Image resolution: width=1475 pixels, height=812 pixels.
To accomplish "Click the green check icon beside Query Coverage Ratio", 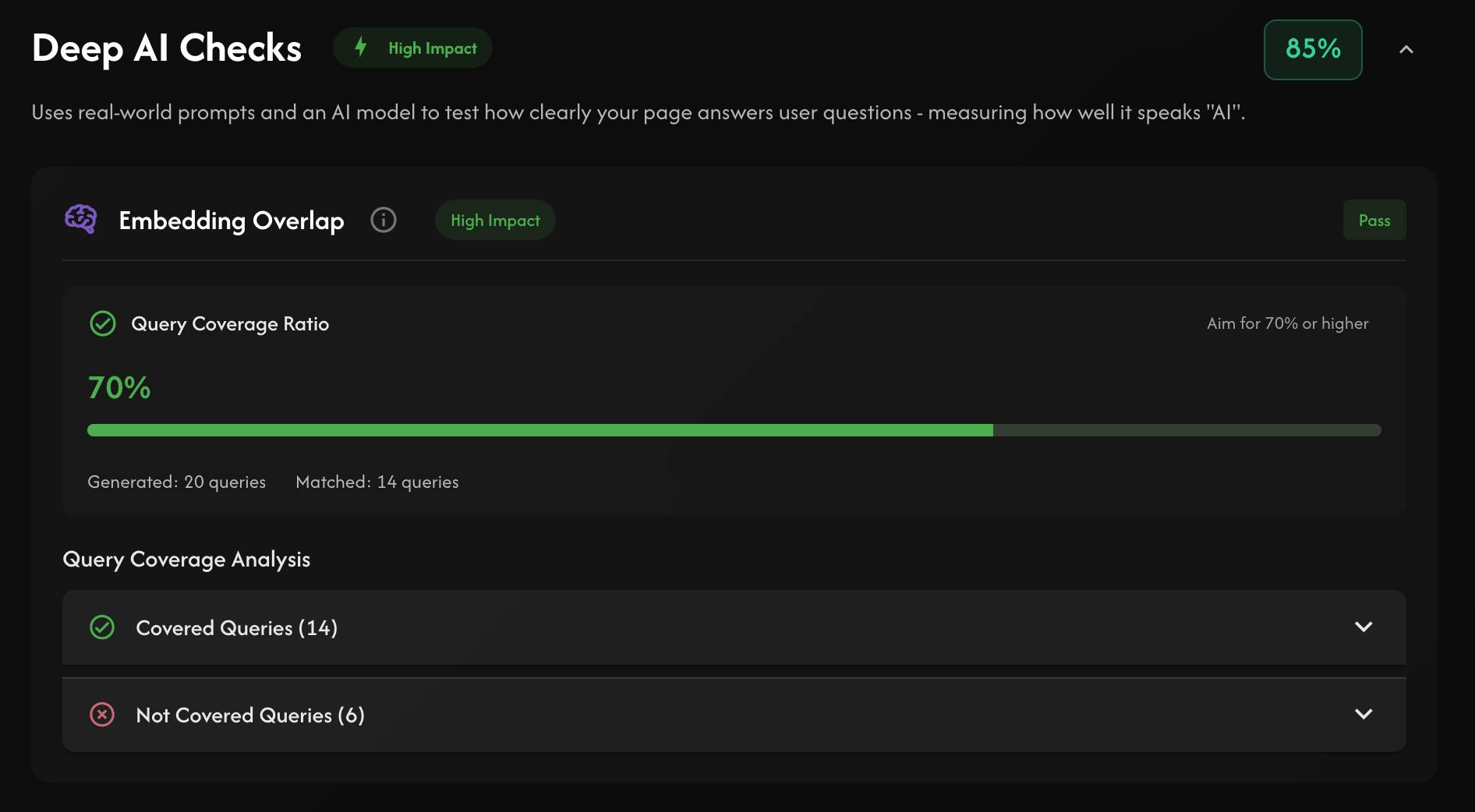I will tap(103, 323).
